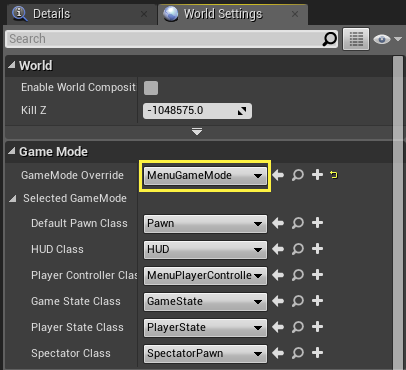Collapse the World section
The image size is (406, 370).
[x=12, y=65]
